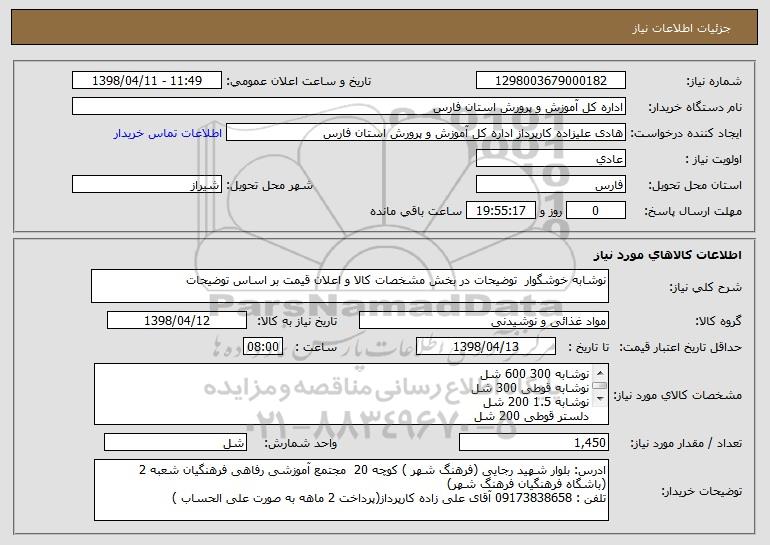Select the announcement date field 1398/04/11 - 11:49
This screenshot has width=770, height=545.
coord(147,81)
